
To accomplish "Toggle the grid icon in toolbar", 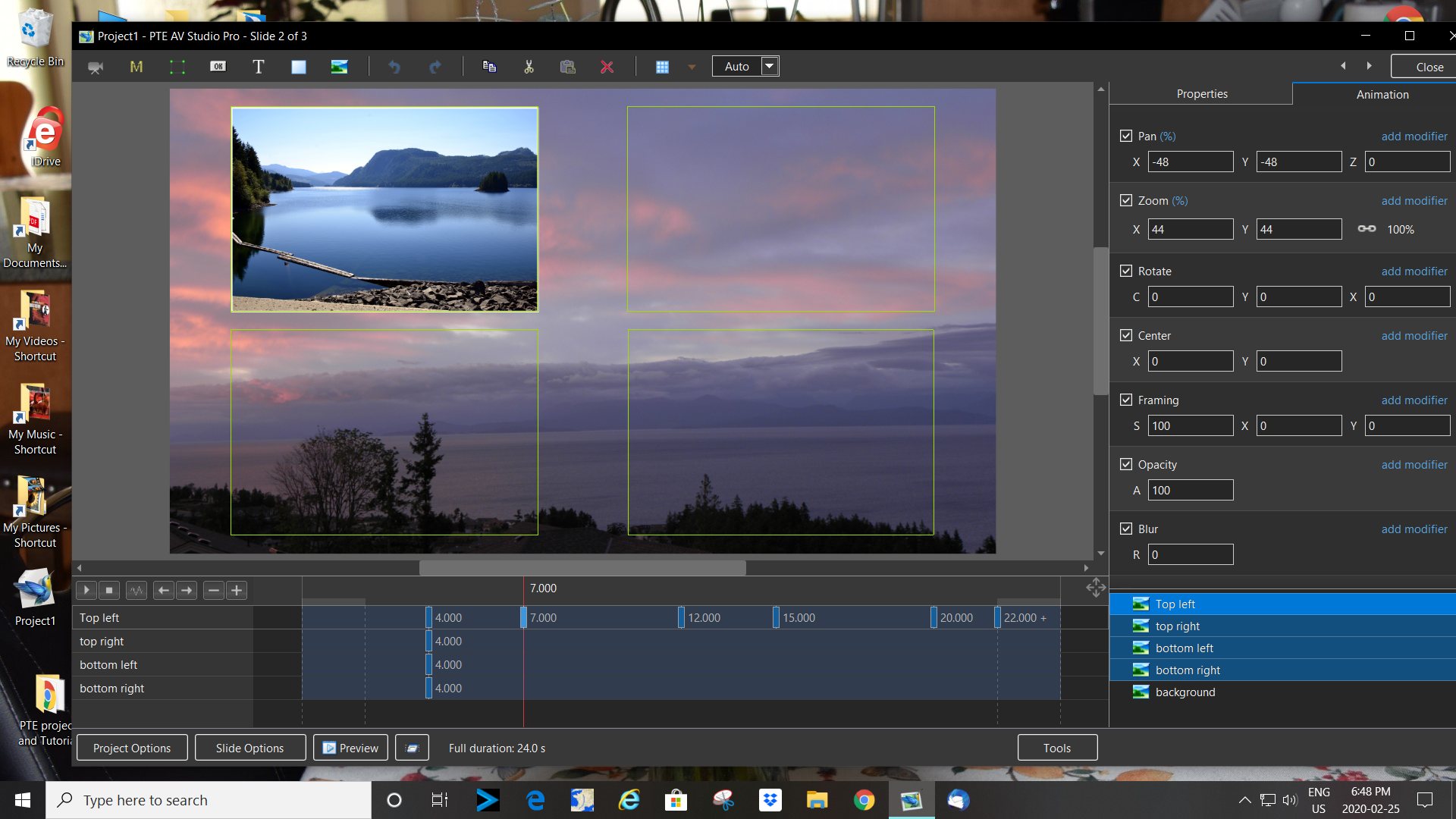I will coord(662,67).
